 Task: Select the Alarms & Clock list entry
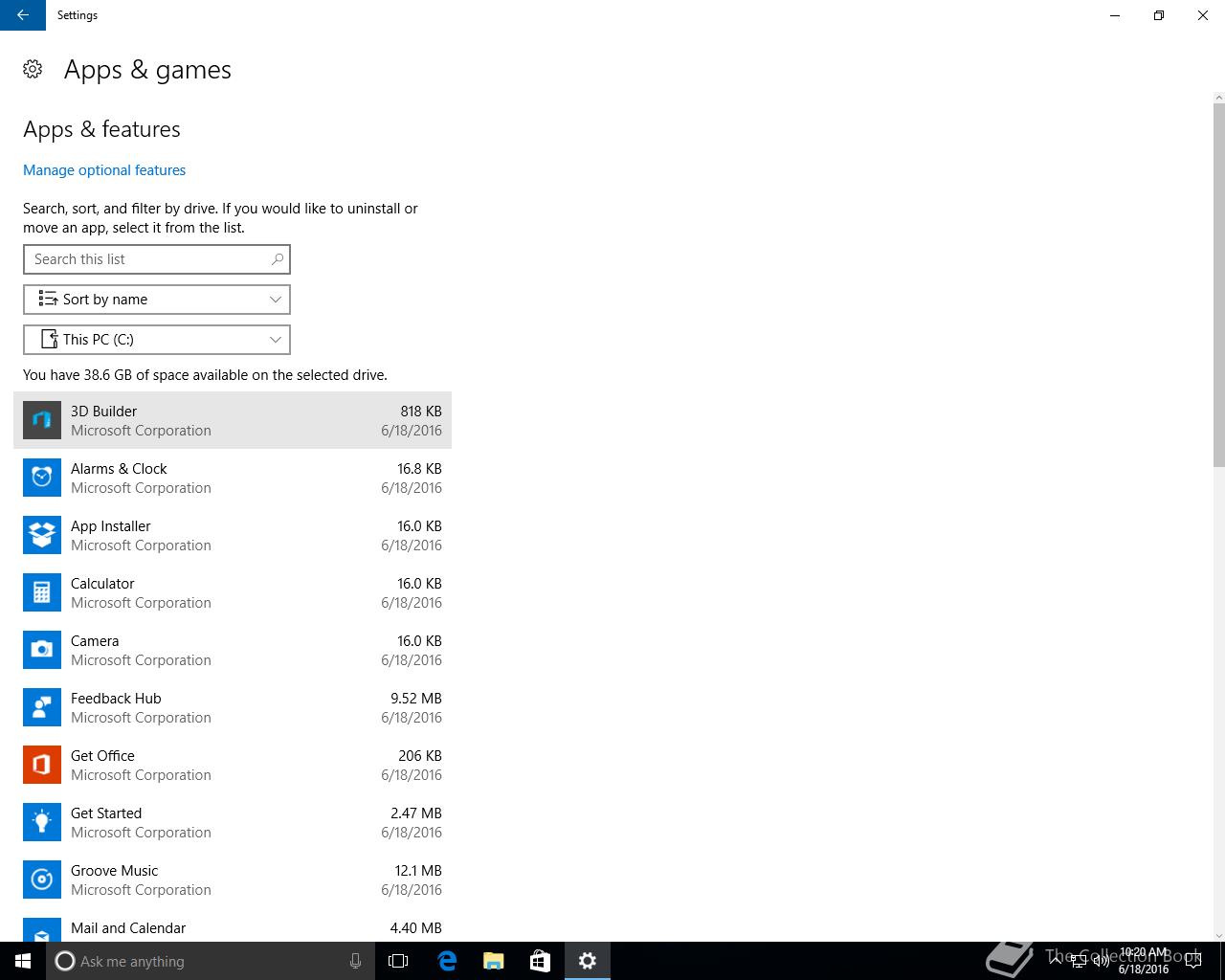[233, 478]
